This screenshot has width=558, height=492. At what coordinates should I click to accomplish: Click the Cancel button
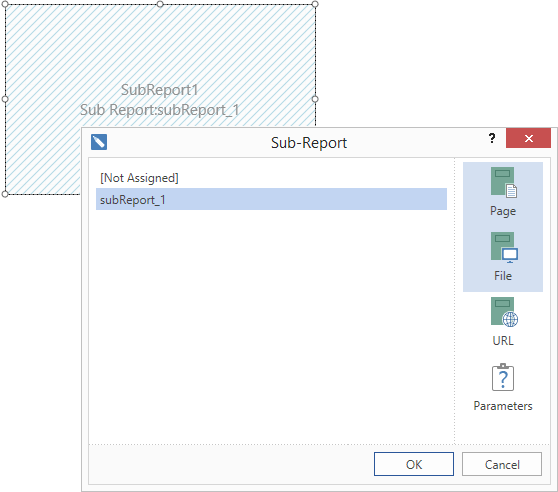coord(502,464)
